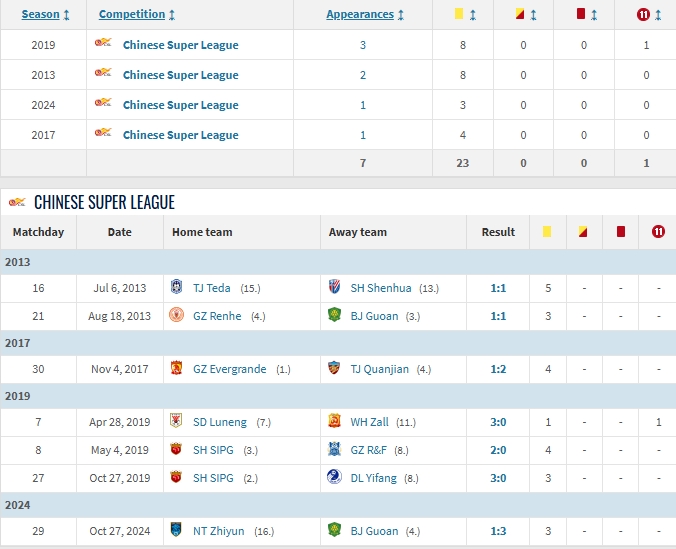Sort table by Appearances column

coord(365,15)
